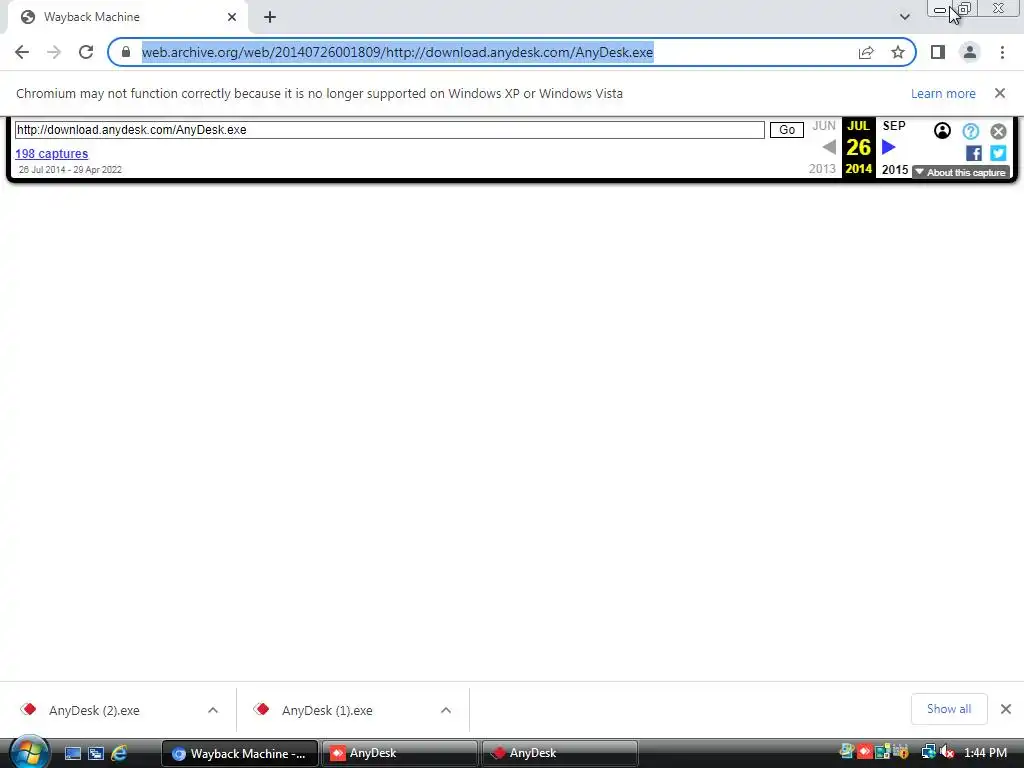Open the browser side panel
The image size is (1024, 768).
pos(938,52)
